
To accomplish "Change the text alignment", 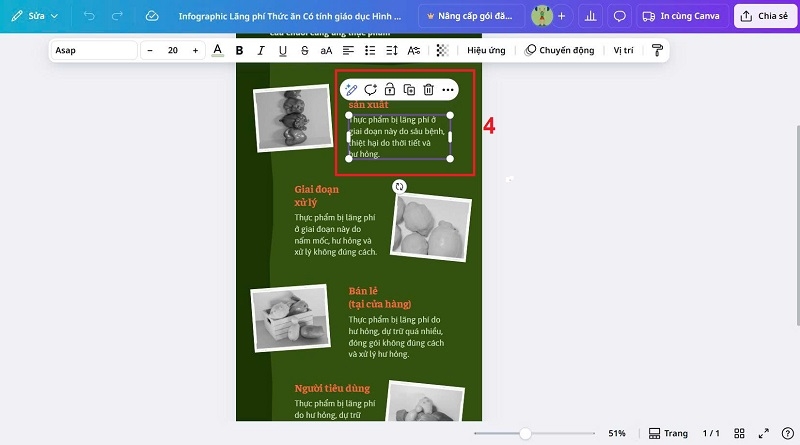I will pyautogui.click(x=348, y=50).
